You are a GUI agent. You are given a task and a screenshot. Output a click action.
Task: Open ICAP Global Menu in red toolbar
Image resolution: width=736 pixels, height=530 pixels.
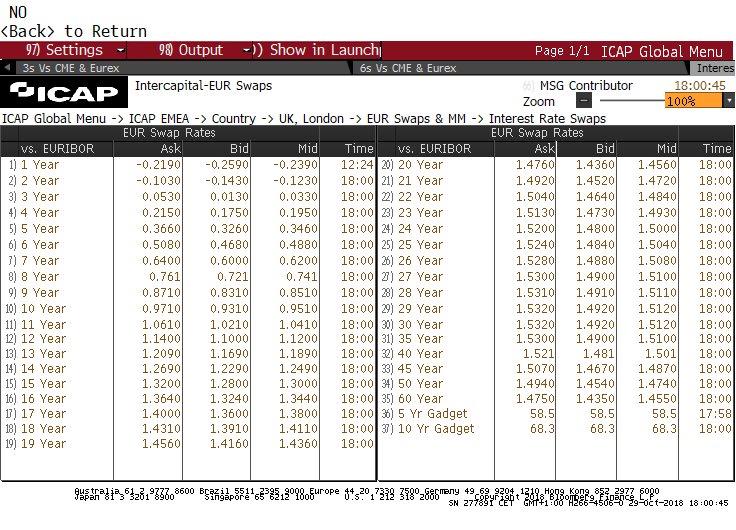click(x=661, y=51)
